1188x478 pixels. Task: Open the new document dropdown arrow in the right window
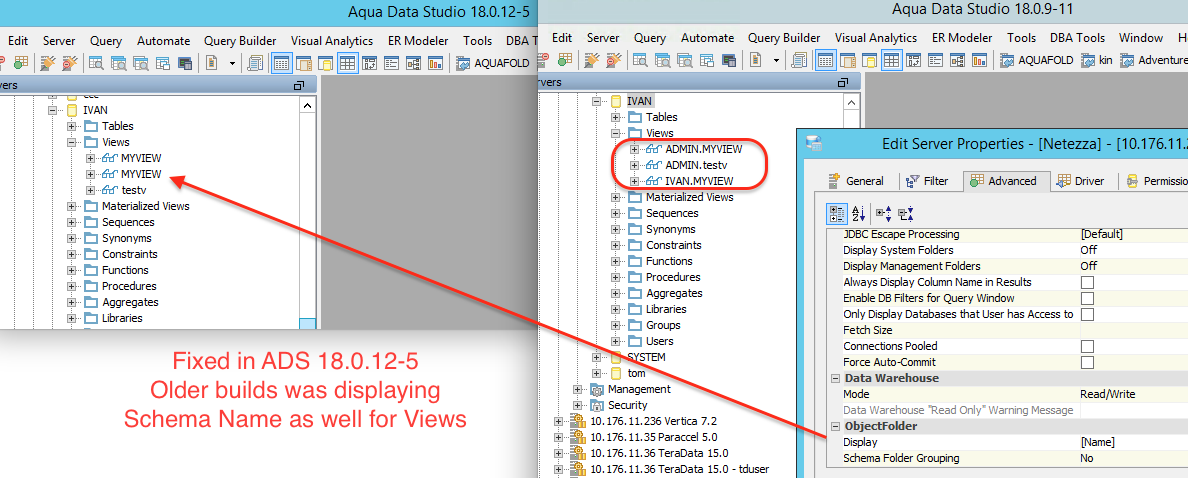point(776,61)
